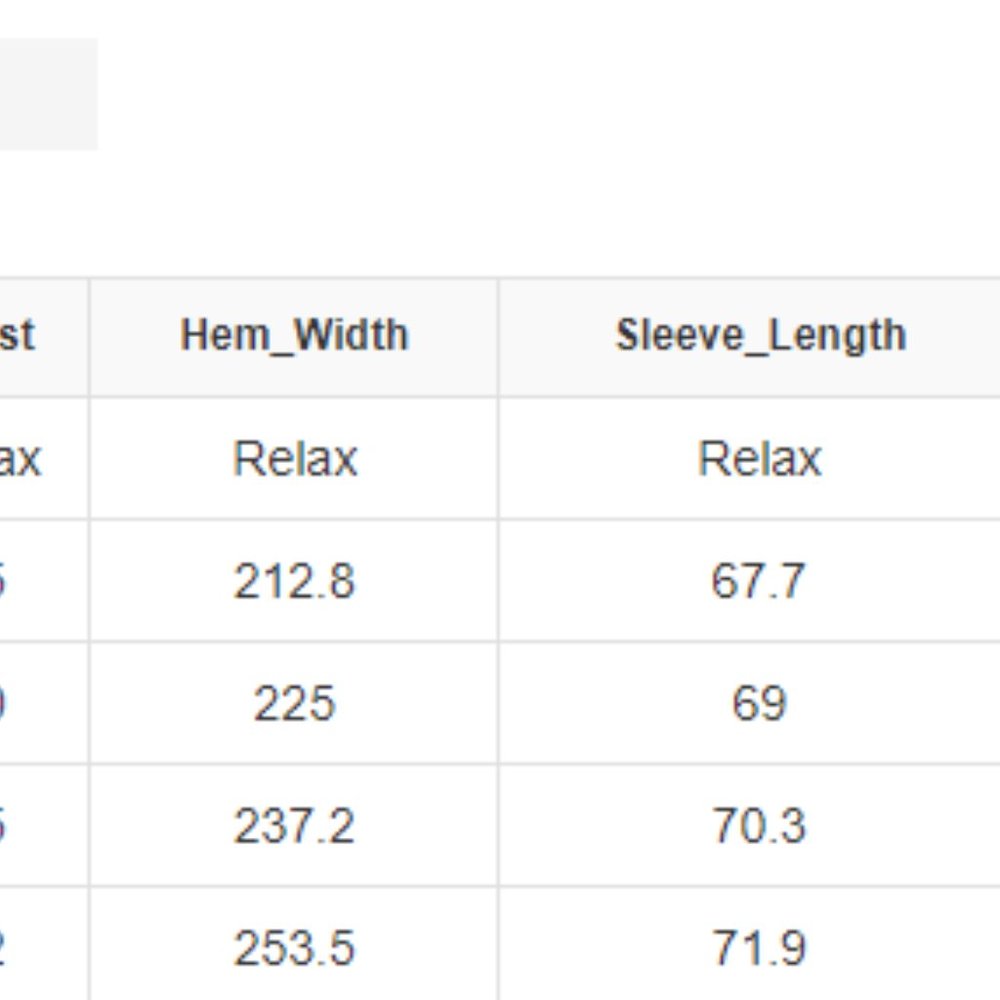
Task: Select the 70.3 sleeve length cell
Action: pyautogui.click(x=758, y=826)
